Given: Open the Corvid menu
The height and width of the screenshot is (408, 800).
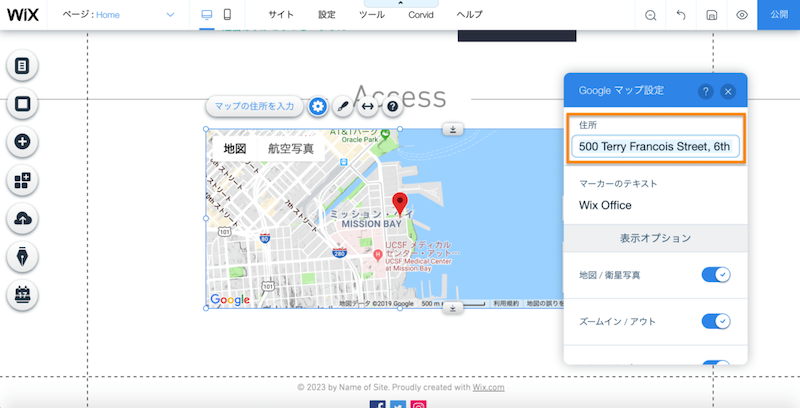Looking at the screenshot, I should 421,15.
